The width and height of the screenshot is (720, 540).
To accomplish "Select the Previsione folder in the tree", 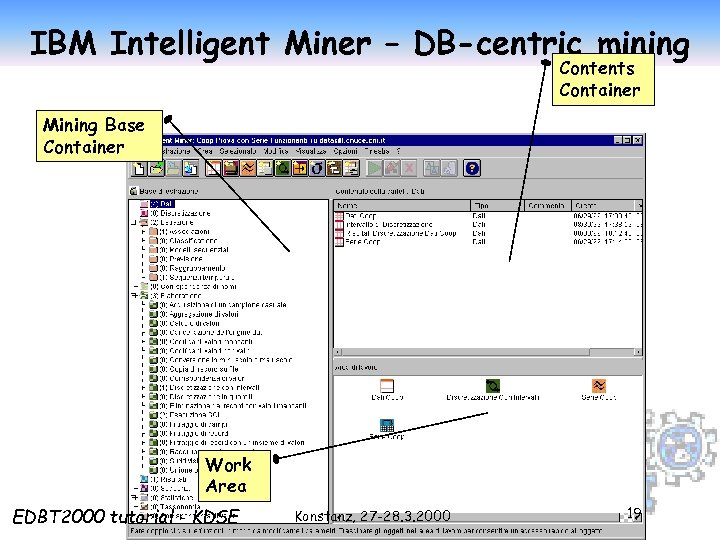I will point(178,259).
